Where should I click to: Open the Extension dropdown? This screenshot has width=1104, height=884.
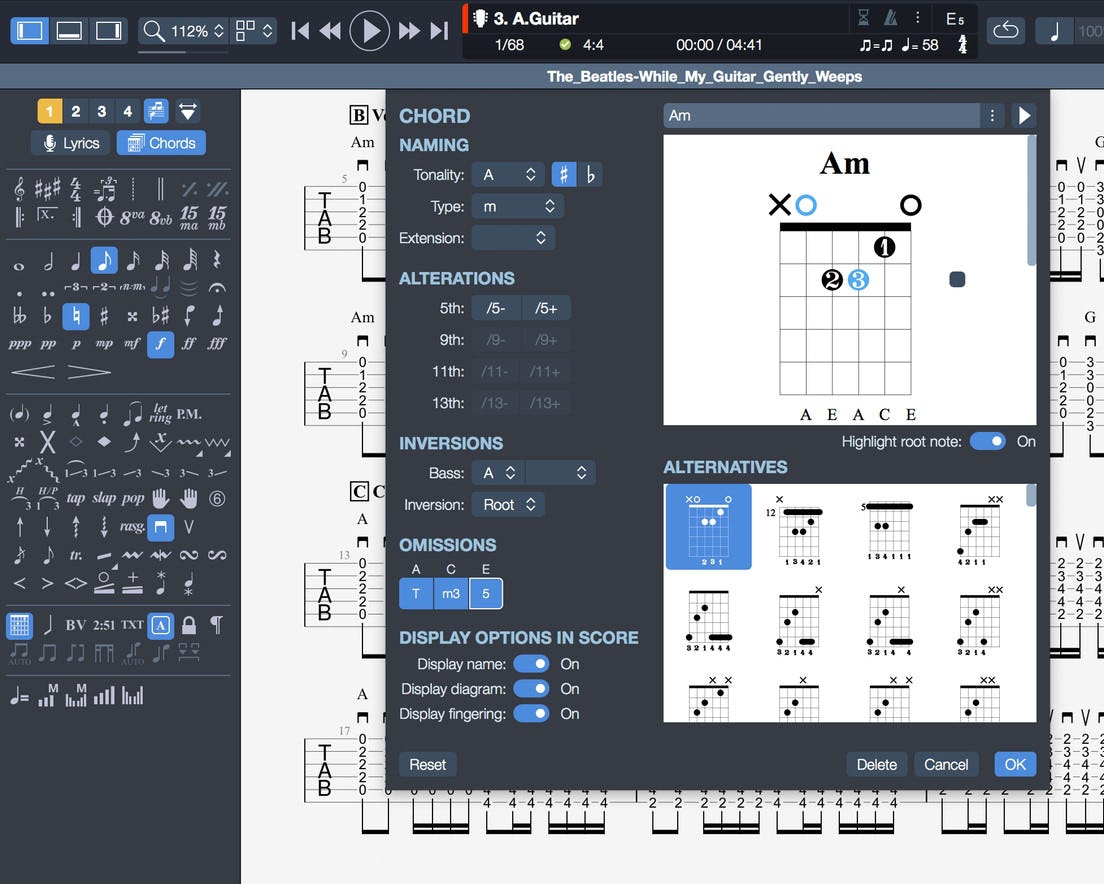(513, 238)
